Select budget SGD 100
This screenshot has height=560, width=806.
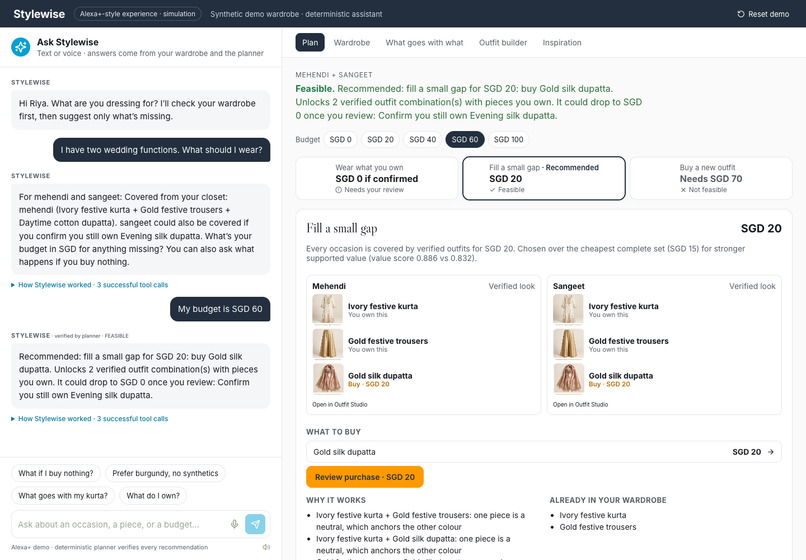[508, 139]
